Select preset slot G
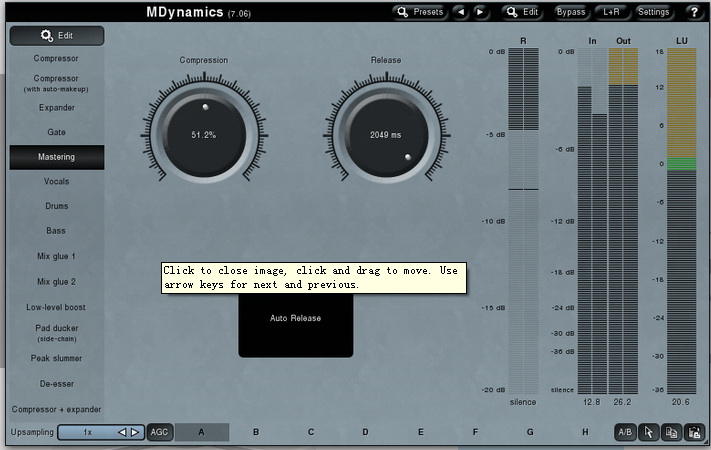711x450 pixels. click(x=530, y=432)
